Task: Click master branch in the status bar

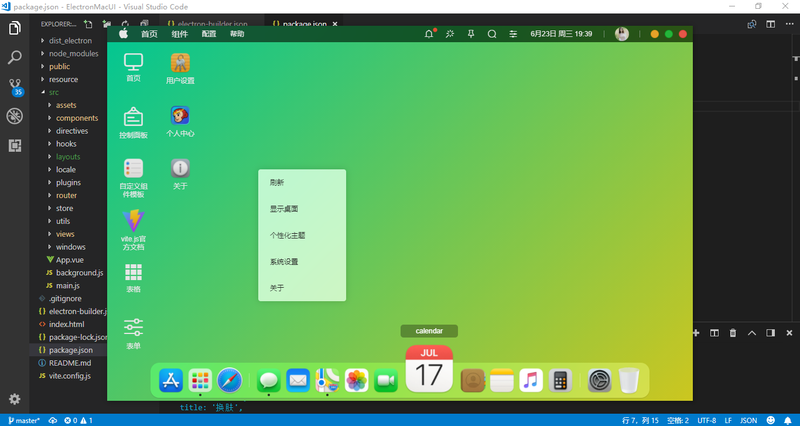Action: 24,420
